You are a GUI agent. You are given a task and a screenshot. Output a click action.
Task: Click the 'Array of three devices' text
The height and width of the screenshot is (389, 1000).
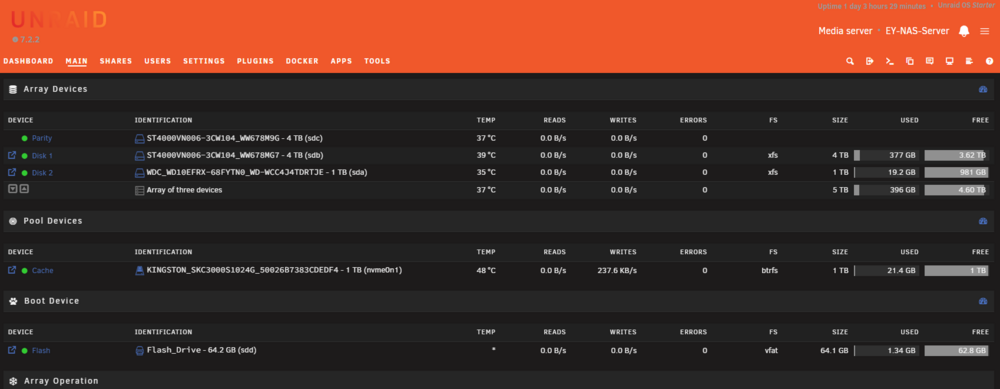(x=184, y=190)
